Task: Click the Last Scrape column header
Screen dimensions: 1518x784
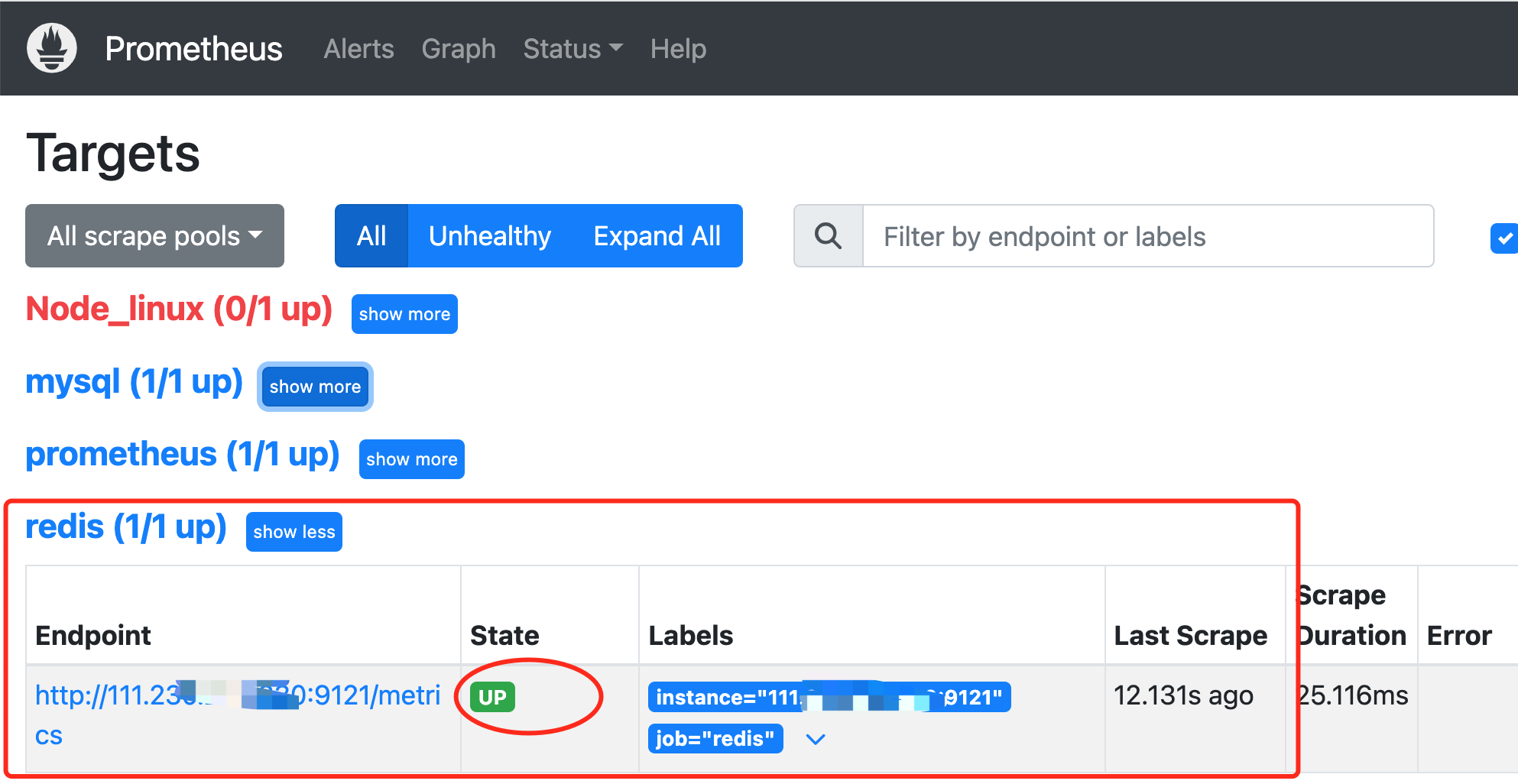Action: click(x=1191, y=636)
